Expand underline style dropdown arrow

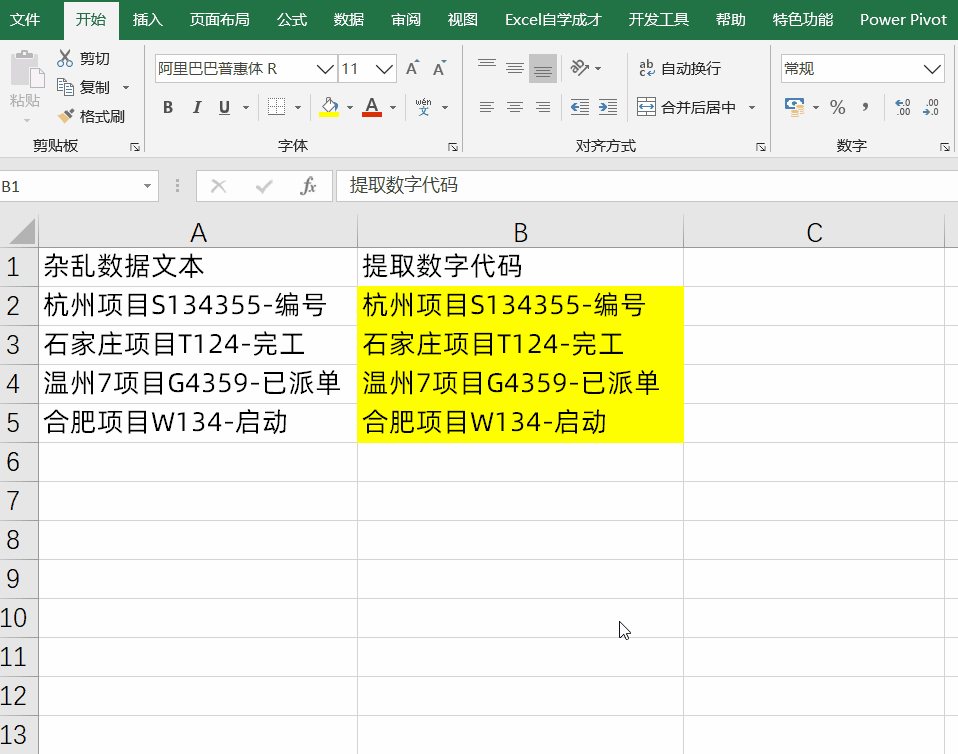coord(246,108)
